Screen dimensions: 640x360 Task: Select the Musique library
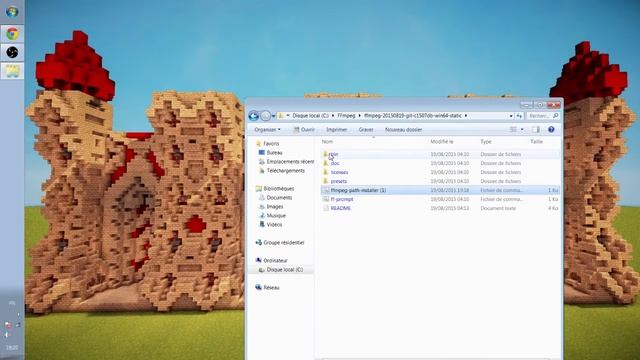click(x=276, y=216)
